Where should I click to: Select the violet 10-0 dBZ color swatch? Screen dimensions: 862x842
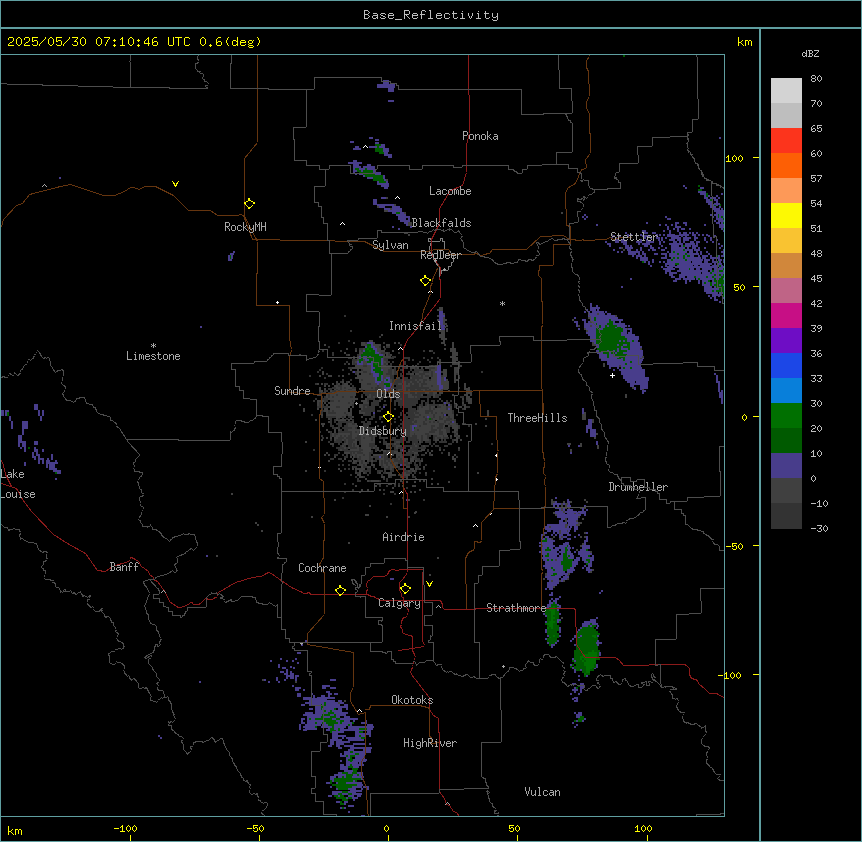(786, 466)
